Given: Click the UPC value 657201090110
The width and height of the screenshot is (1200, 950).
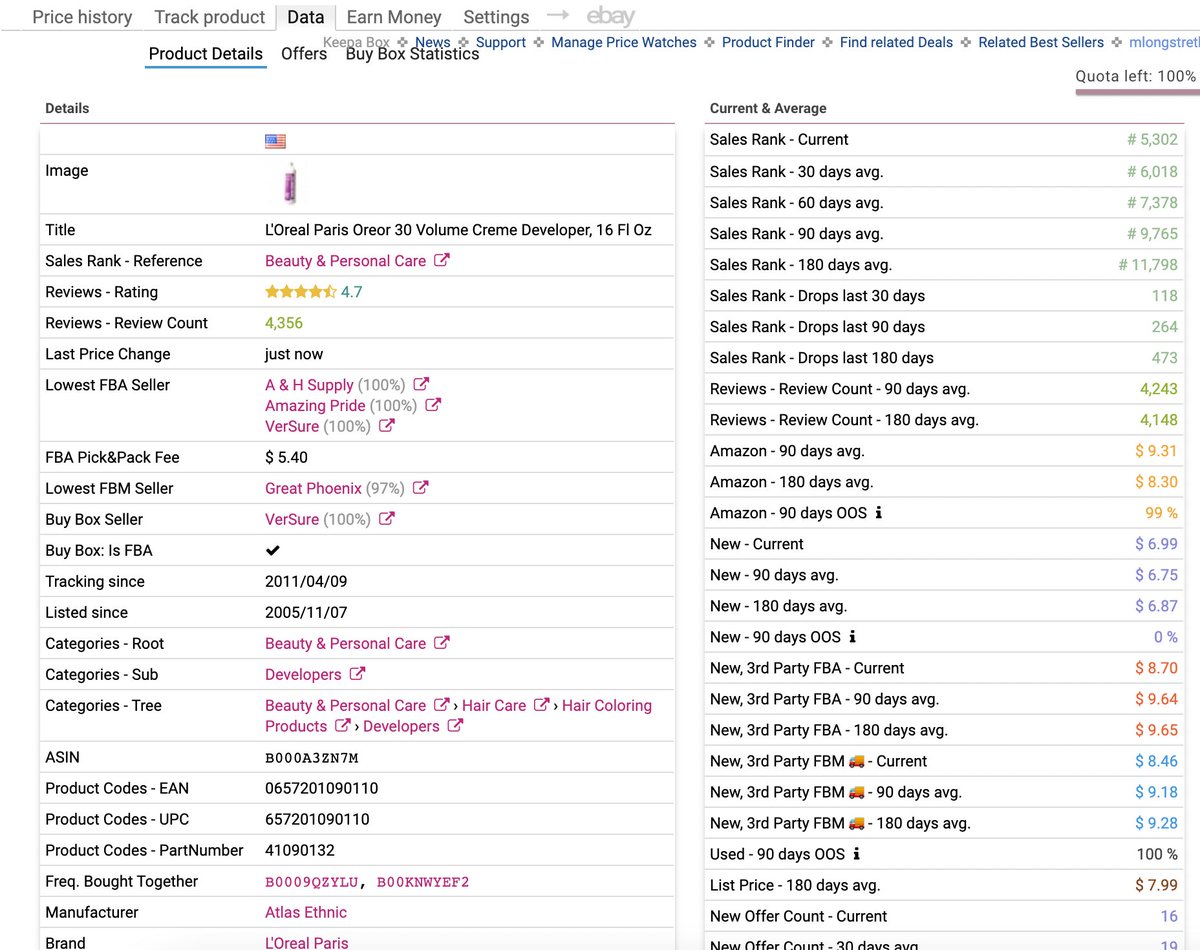Looking at the screenshot, I should pos(317,819).
